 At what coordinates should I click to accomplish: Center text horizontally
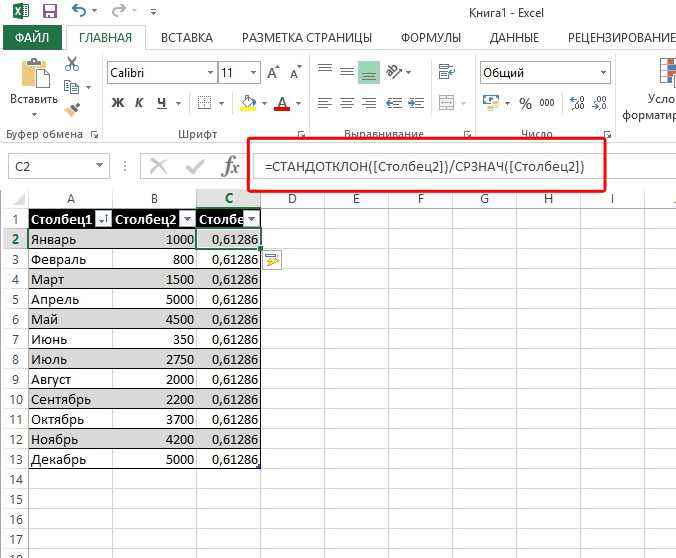click(347, 103)
